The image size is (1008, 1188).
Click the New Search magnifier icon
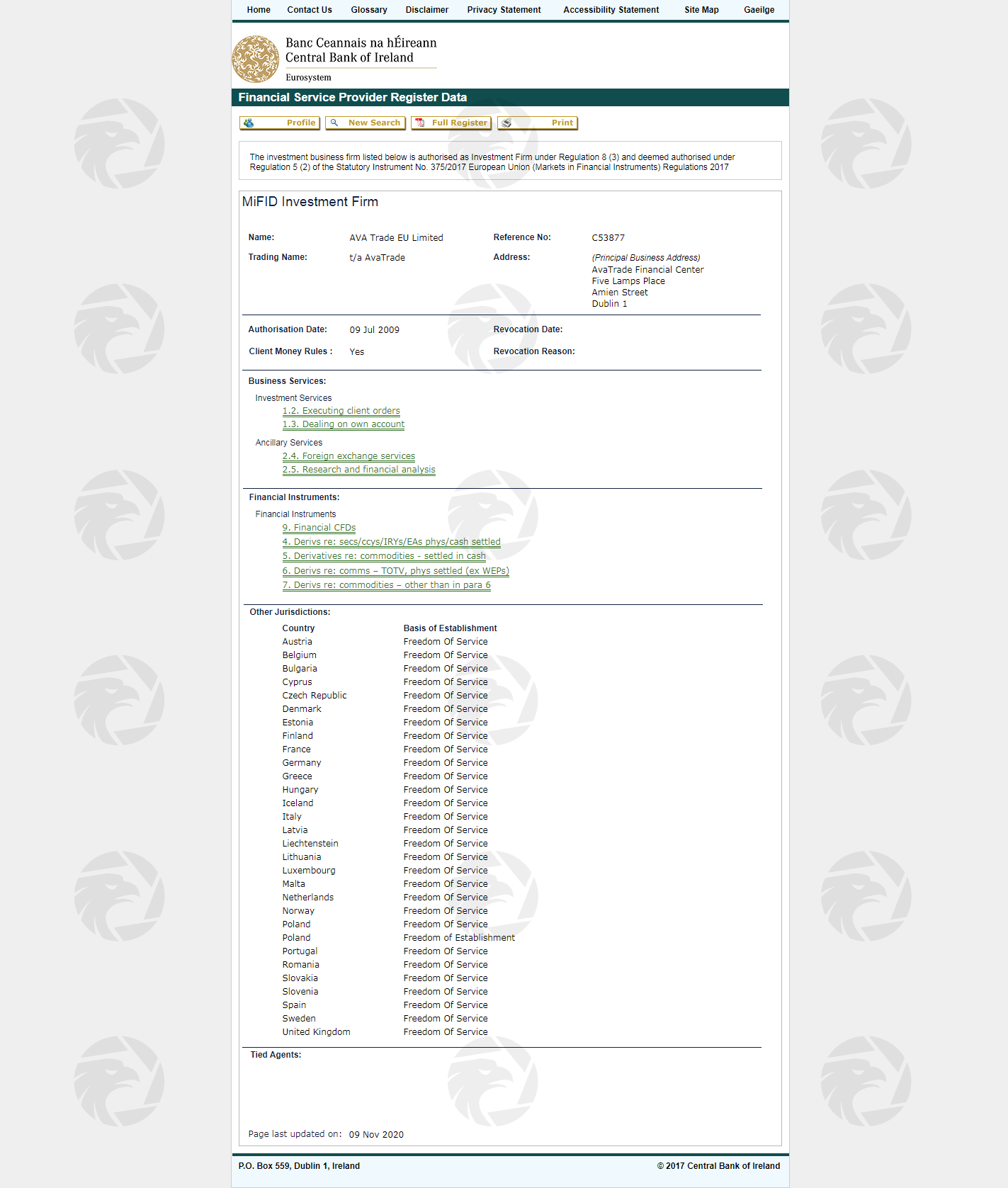point(334,123)
